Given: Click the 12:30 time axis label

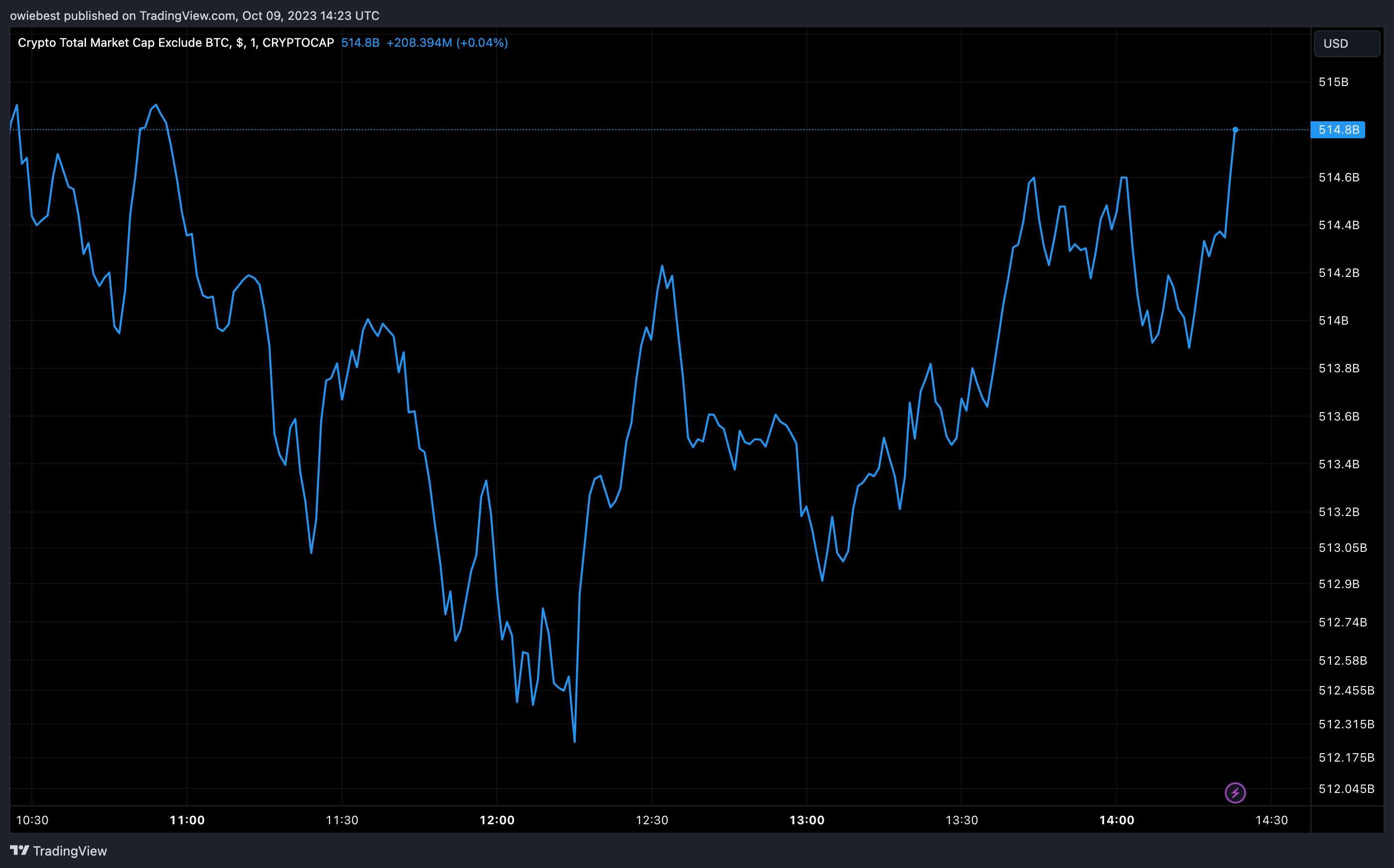Looking at the screenshot, I should (652, 820).
